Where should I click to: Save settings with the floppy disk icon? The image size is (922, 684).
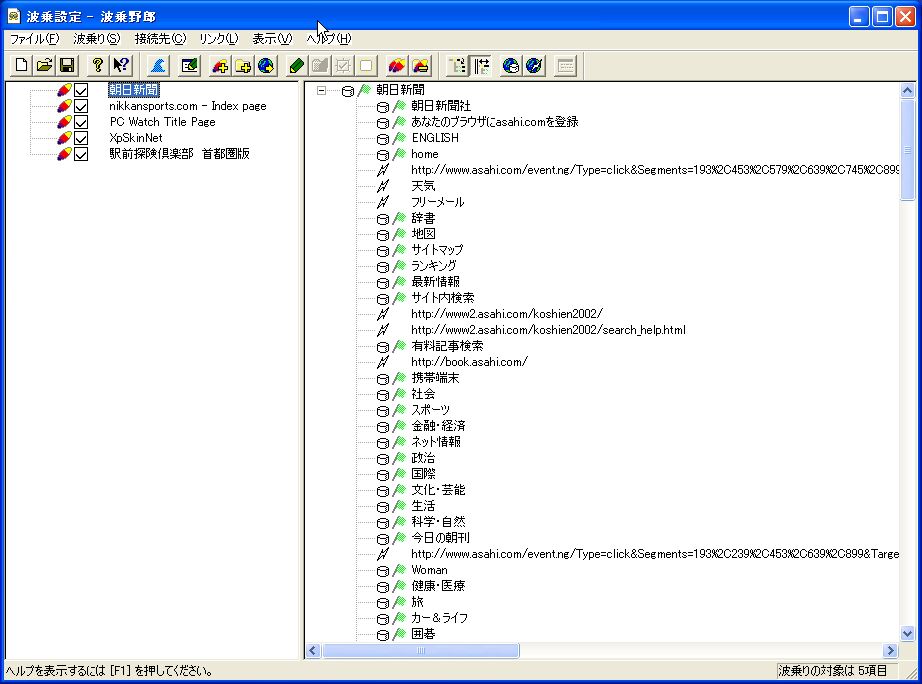(67, 65)
